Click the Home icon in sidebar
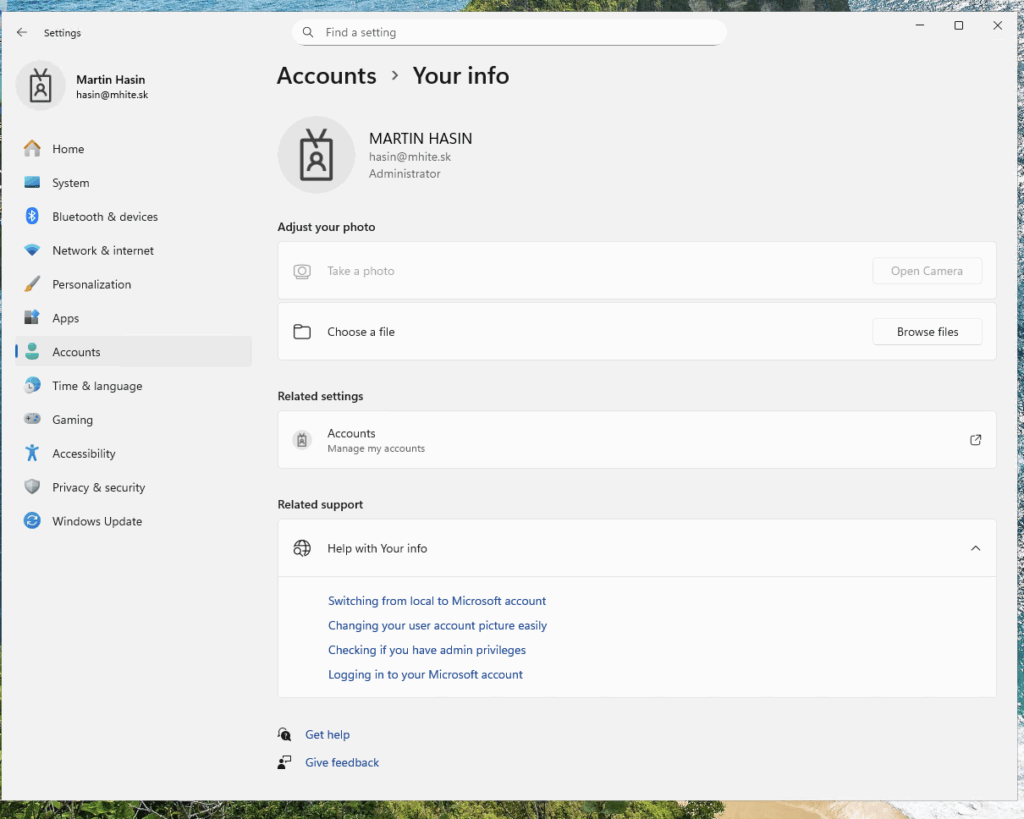This screenshot has width=1024, height=819. (x=33, y=149)
